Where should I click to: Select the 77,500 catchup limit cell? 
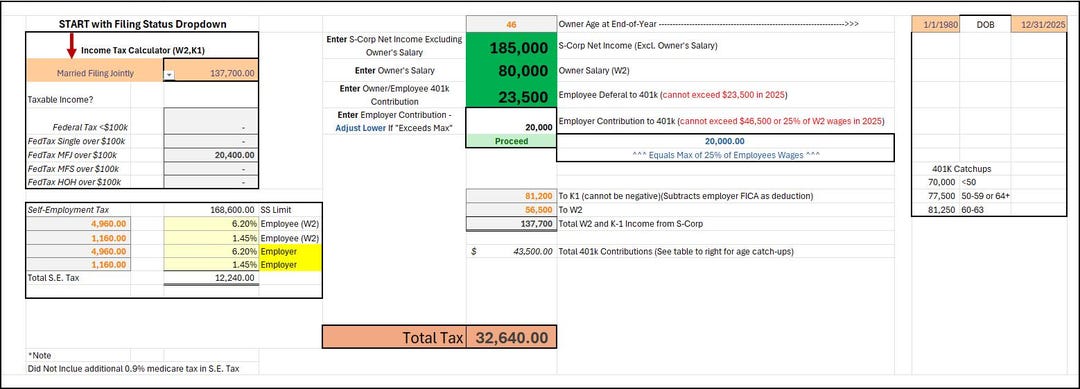(935, 196)
